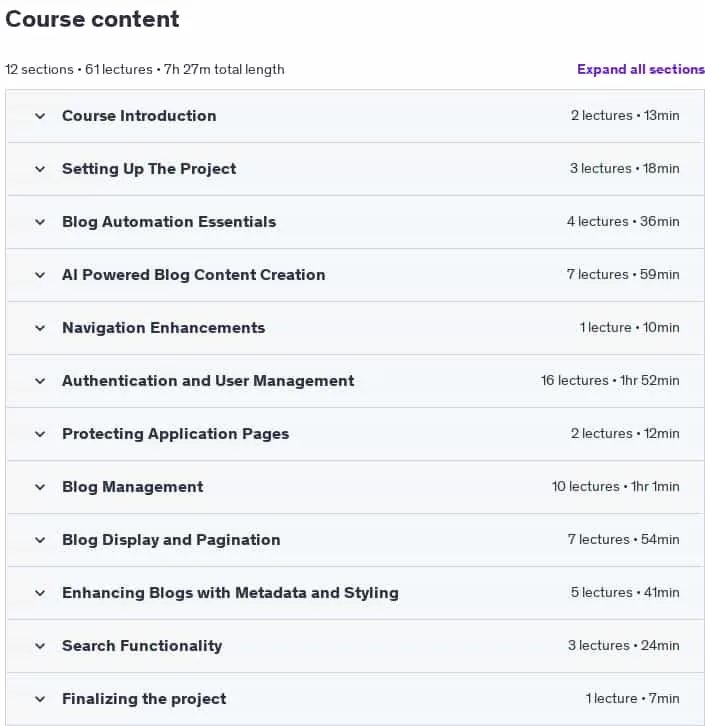Click the 16 lectures 1hr 52min summary
Screen dimensions: 705x726
click(610, 381)
